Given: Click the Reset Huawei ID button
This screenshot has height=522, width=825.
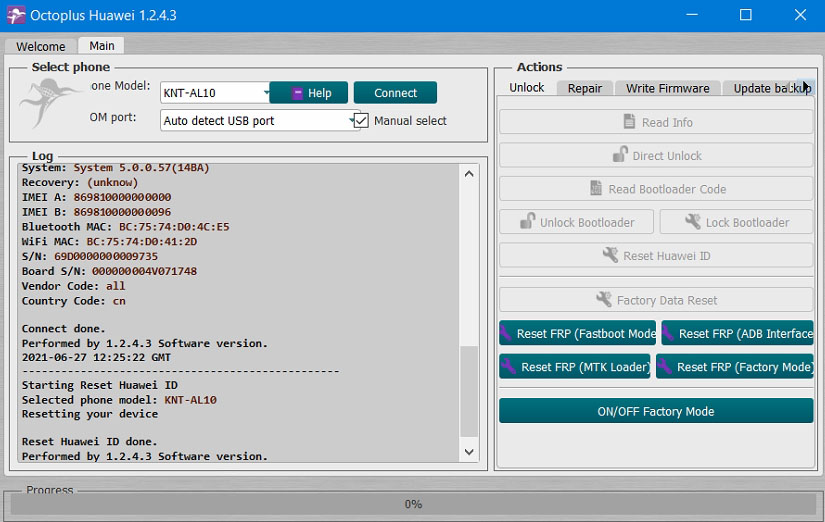Looking at the screenshot, I should (656, 255).
